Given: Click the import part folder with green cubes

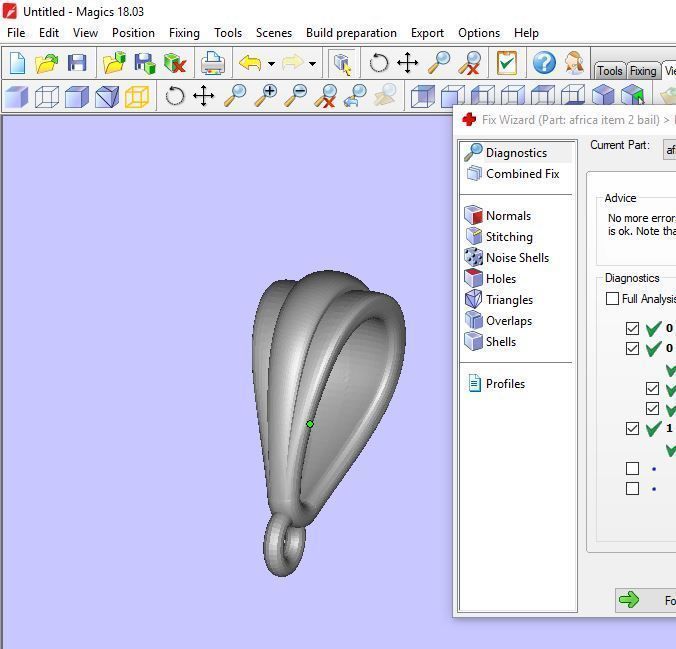Looking at the screenshot, I should click(x=114, y=63).
